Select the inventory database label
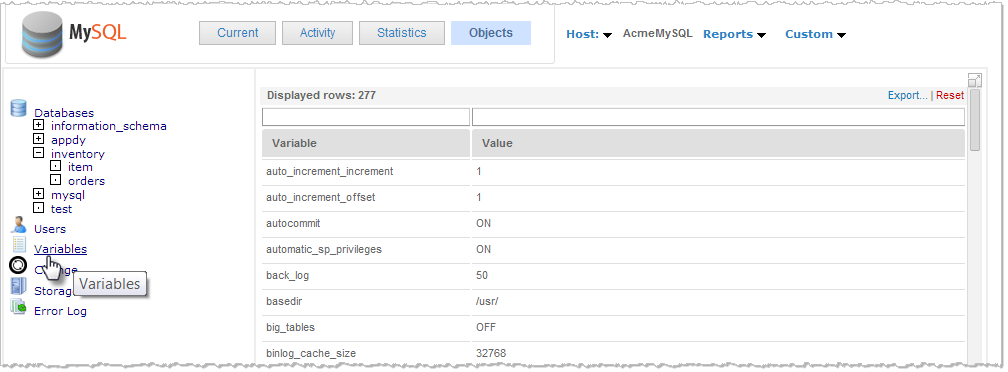 [78, 154]
